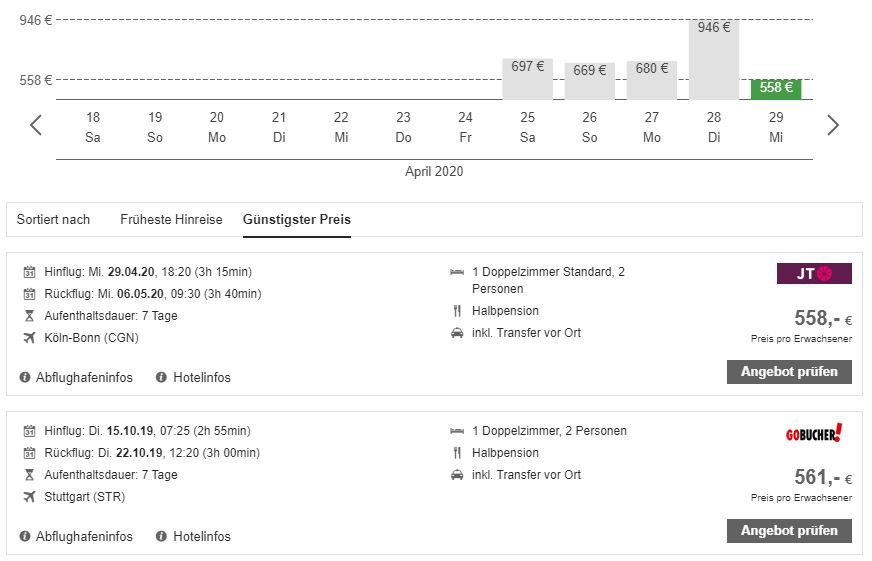Viewport: 872px width, 561px height.
Task: Select the Günstigster Preis sorting tab
Action: point(297,219)
